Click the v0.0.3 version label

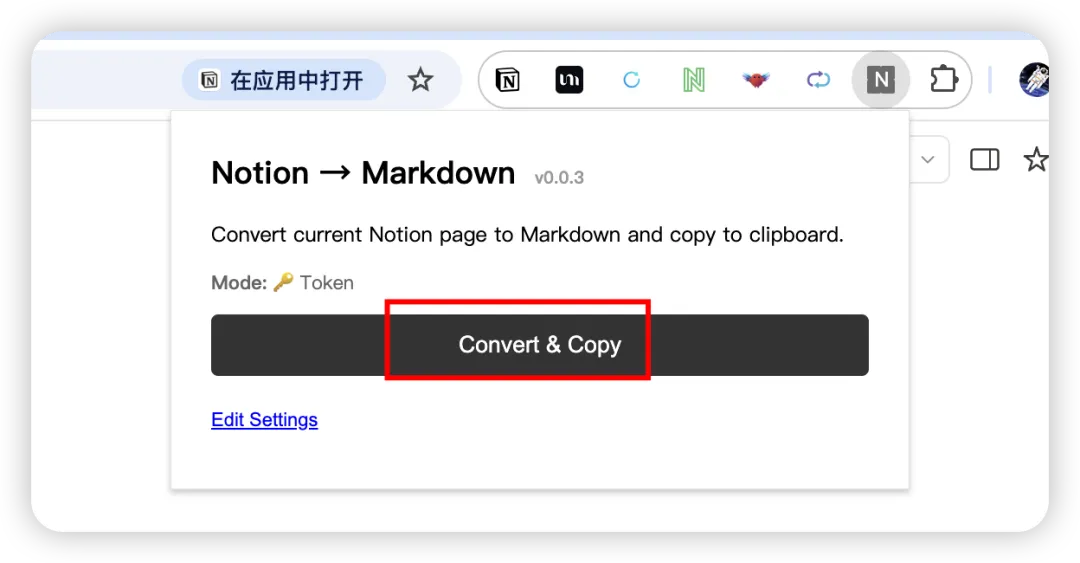(x=559, y=178)
